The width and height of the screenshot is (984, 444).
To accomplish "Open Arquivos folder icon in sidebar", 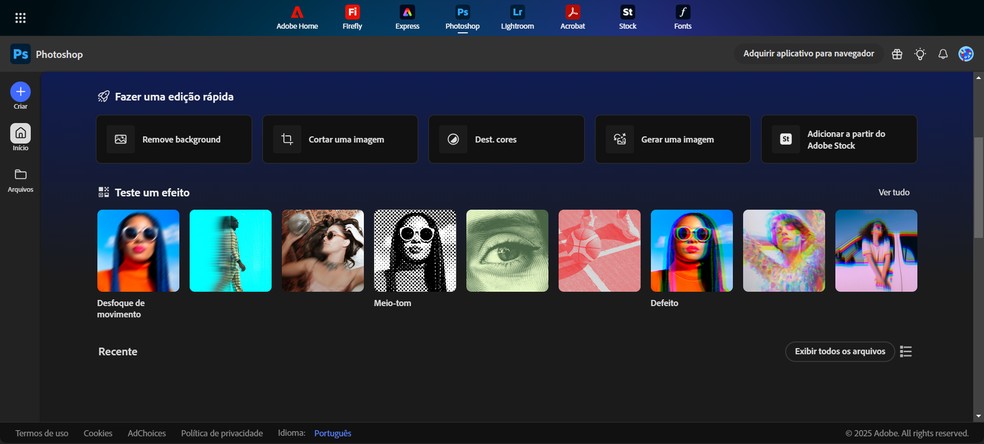I will (x=20, y=174).
